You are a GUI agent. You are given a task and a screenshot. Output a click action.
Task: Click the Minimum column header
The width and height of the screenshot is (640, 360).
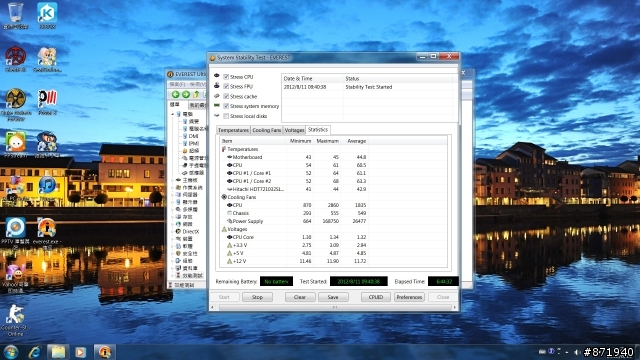(x=300, y=141)
